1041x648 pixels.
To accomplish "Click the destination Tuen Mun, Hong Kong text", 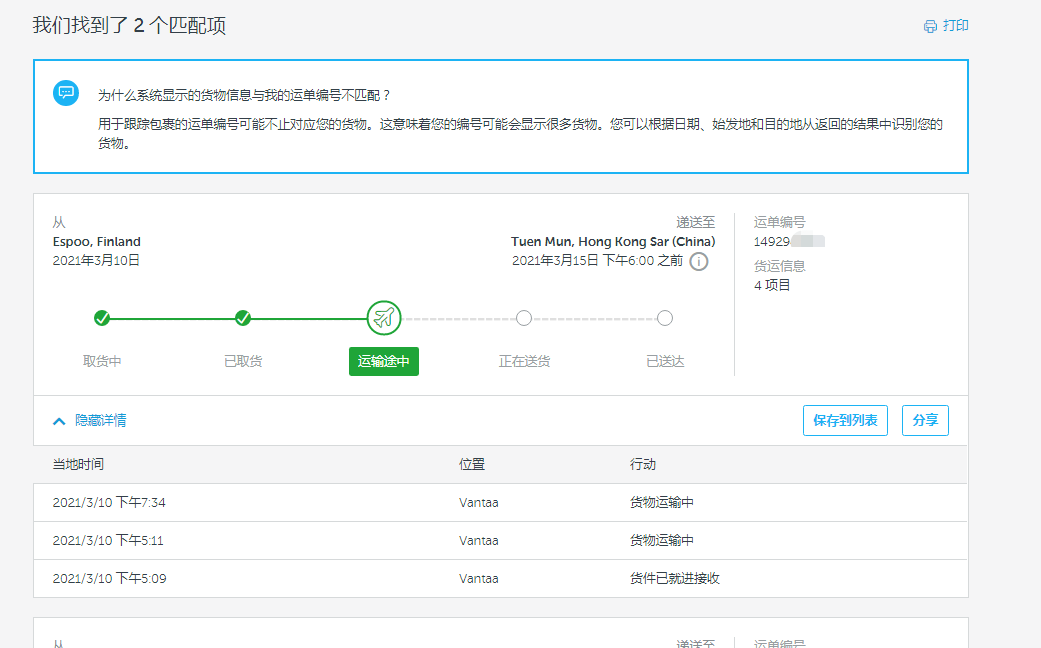I will coord(613,242).
